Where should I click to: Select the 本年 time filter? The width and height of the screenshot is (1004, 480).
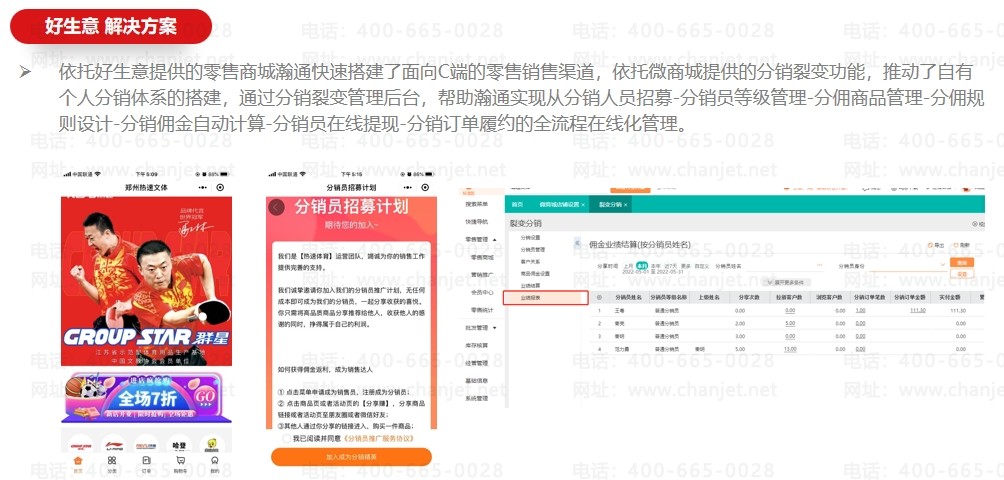point(656,265)
